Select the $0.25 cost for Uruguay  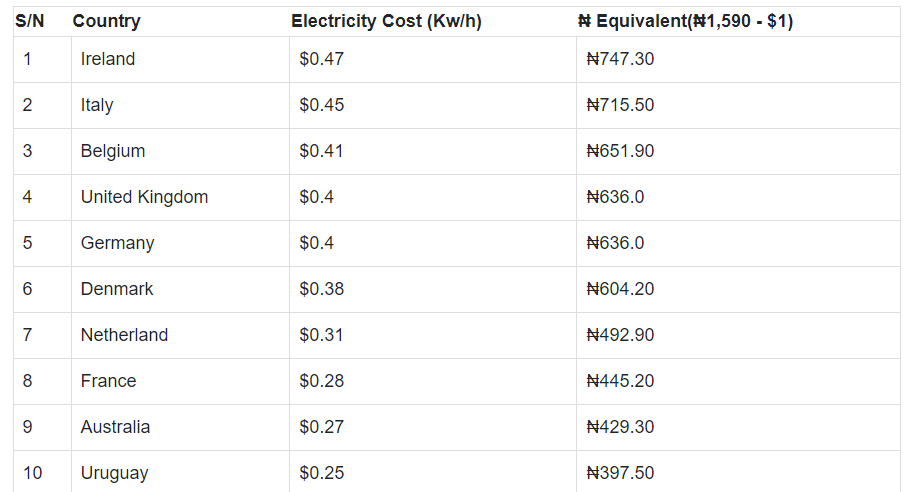click(321, 473)
